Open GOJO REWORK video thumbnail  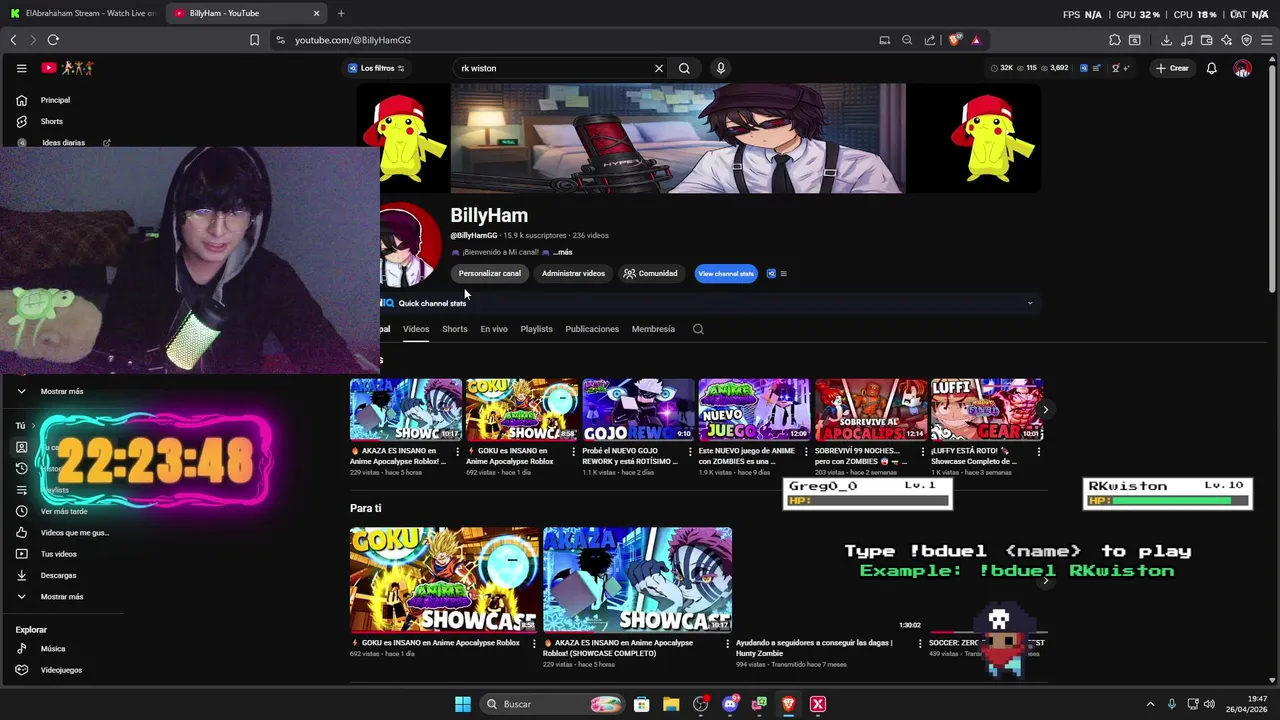638,410
